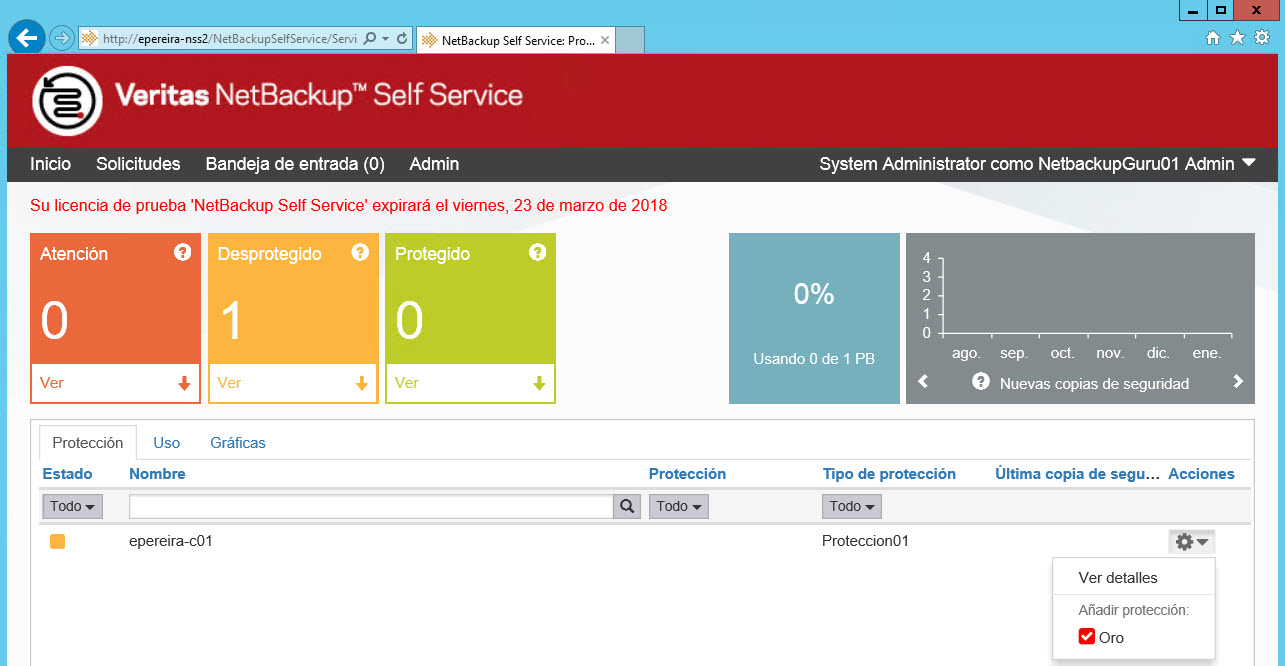Expand the System Administrator user menu arrow
The image size is (1285, 666).
click(x=1248, y=163)
